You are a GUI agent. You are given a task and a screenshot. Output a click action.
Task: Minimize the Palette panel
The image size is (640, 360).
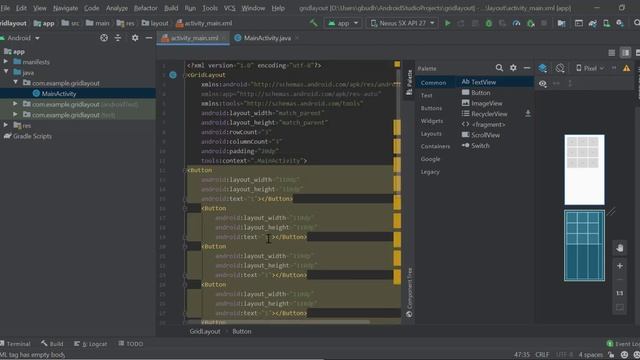[527, 68]
